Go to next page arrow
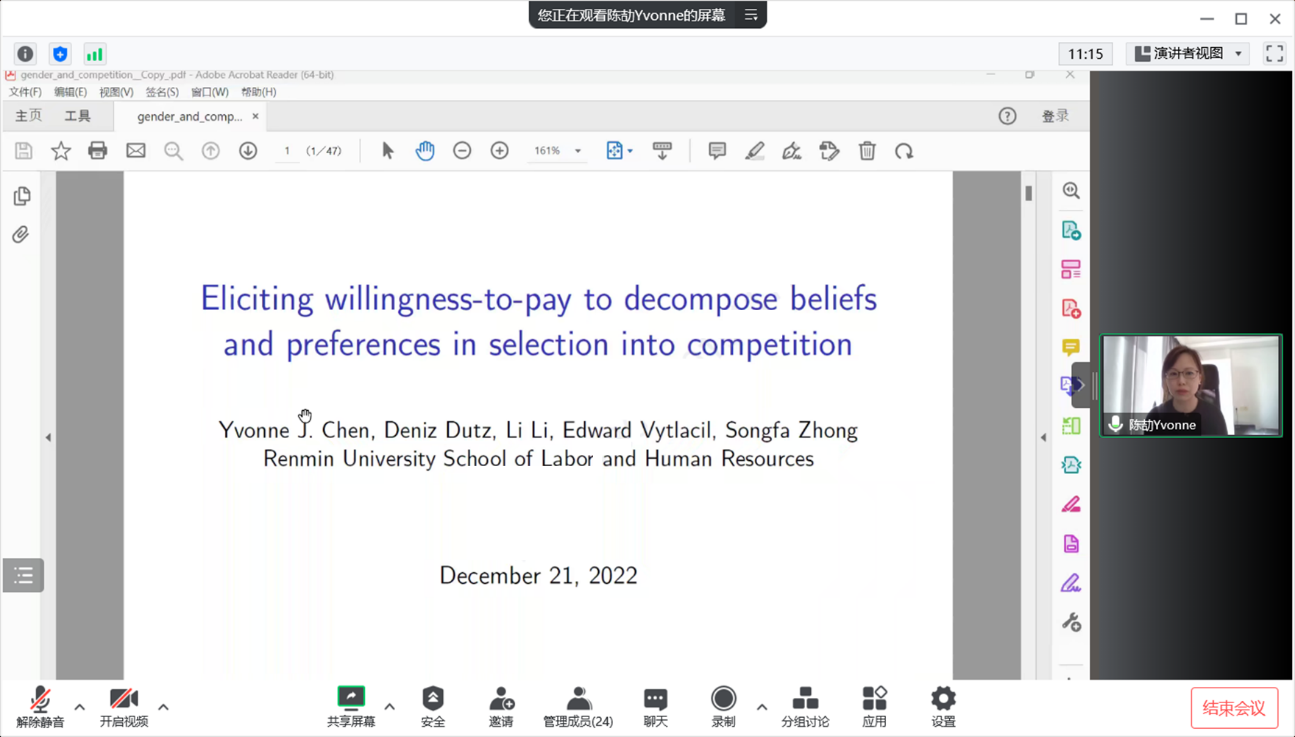The image size is (1295, 737). click(248, 151)
